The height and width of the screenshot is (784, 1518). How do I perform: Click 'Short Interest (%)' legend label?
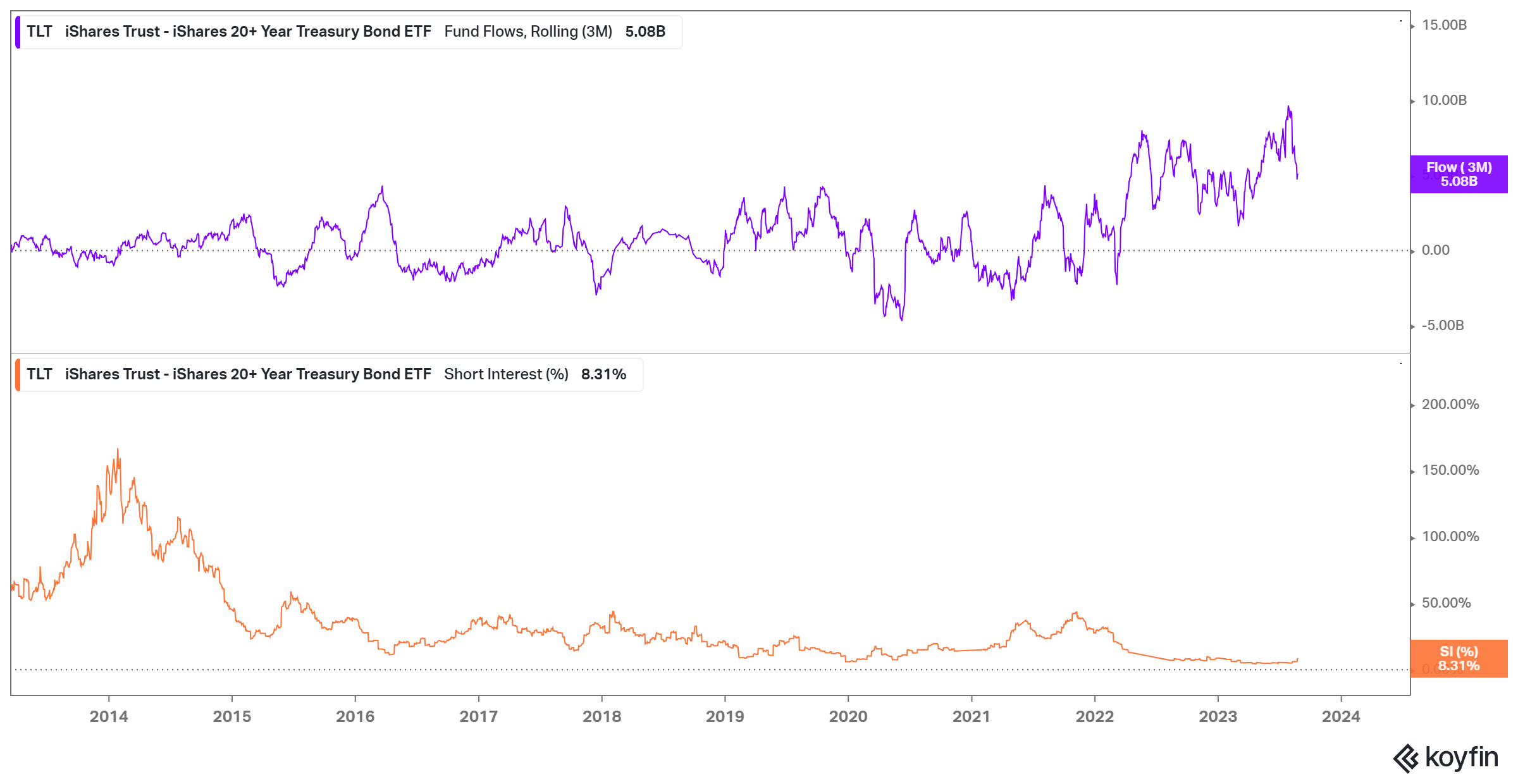[506, 374]
